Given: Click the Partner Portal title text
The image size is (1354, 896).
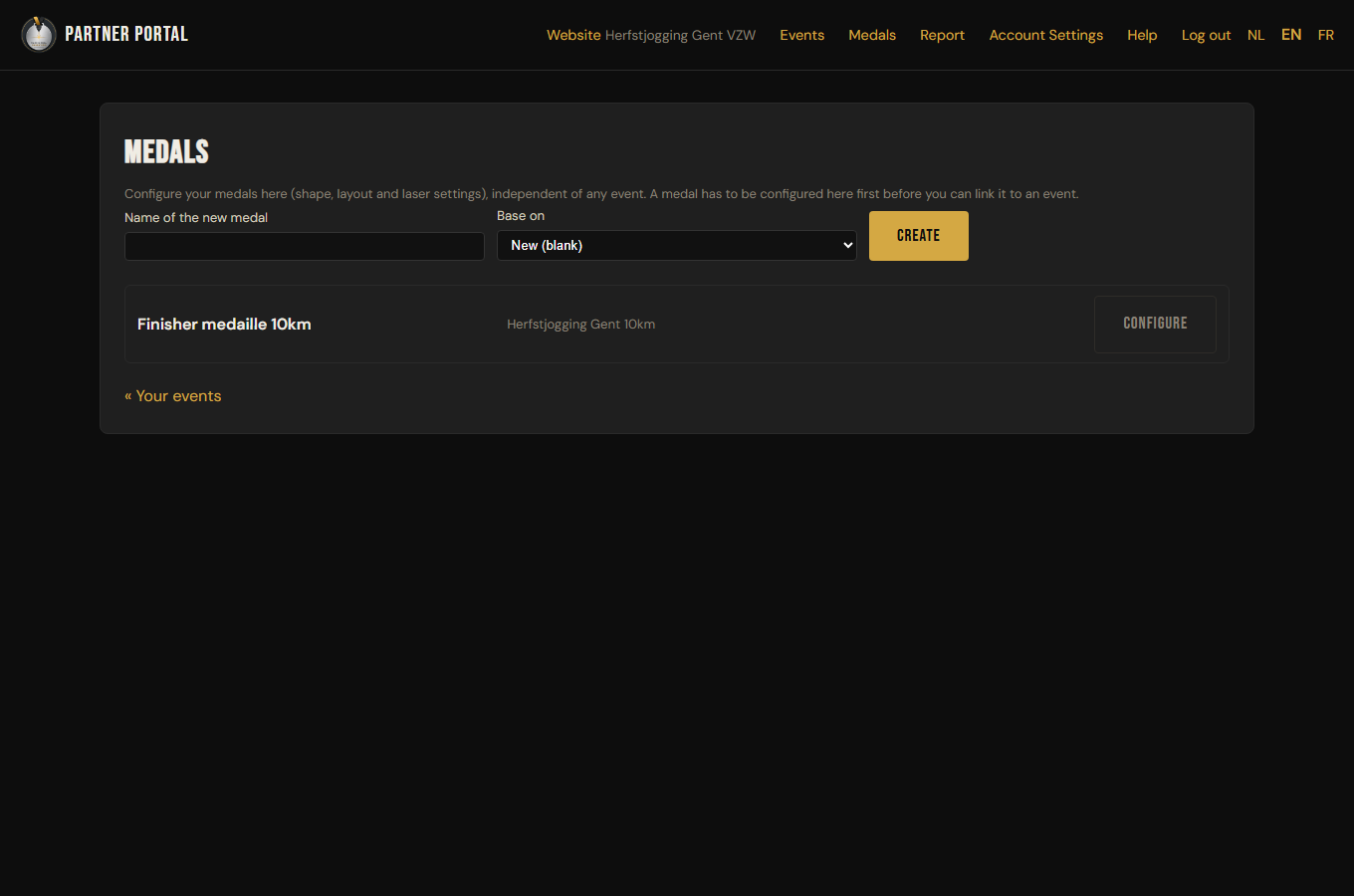Looking at the screenshot, I should pyautogui.click(x=126, y=34).
